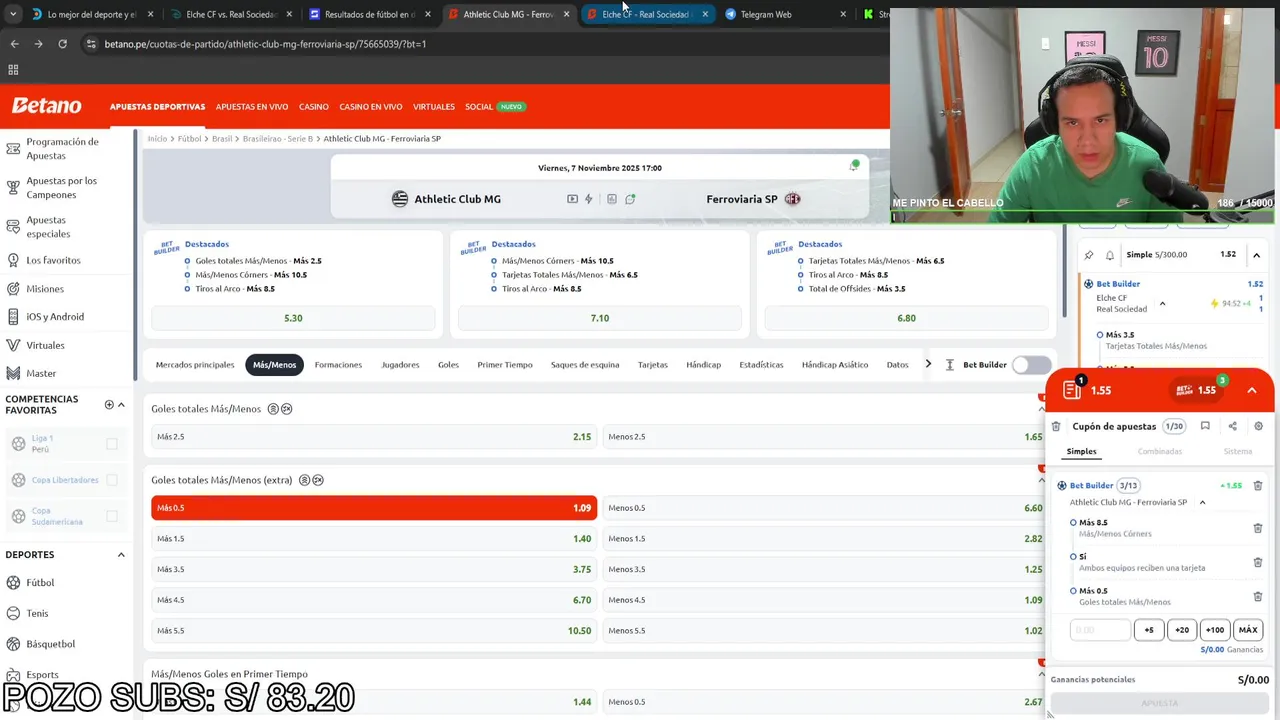Open Los favoritos in sidebar
This screenshot has height=720, width=1280.
53,260
